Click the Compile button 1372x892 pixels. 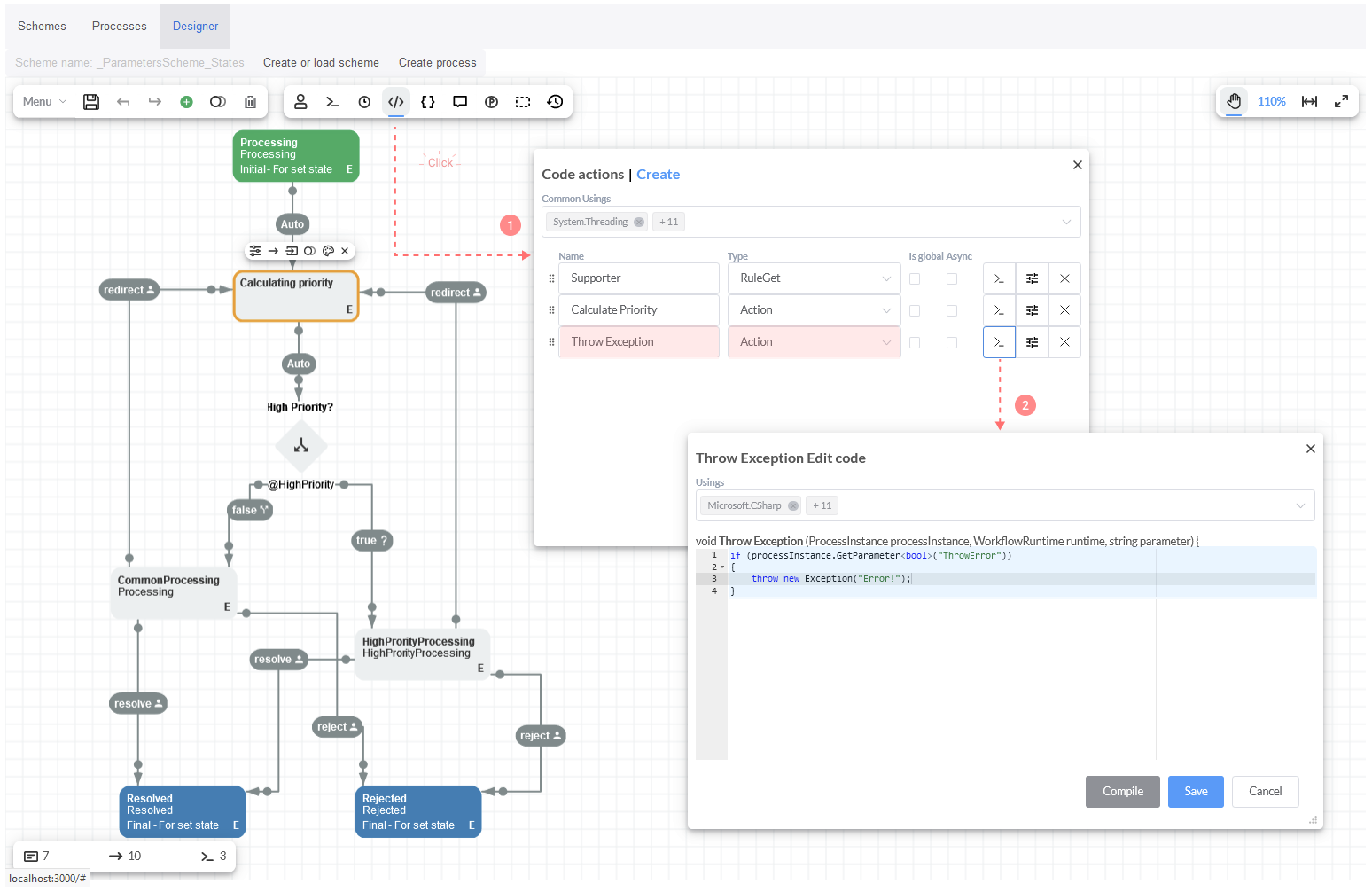pos(1123,792)
